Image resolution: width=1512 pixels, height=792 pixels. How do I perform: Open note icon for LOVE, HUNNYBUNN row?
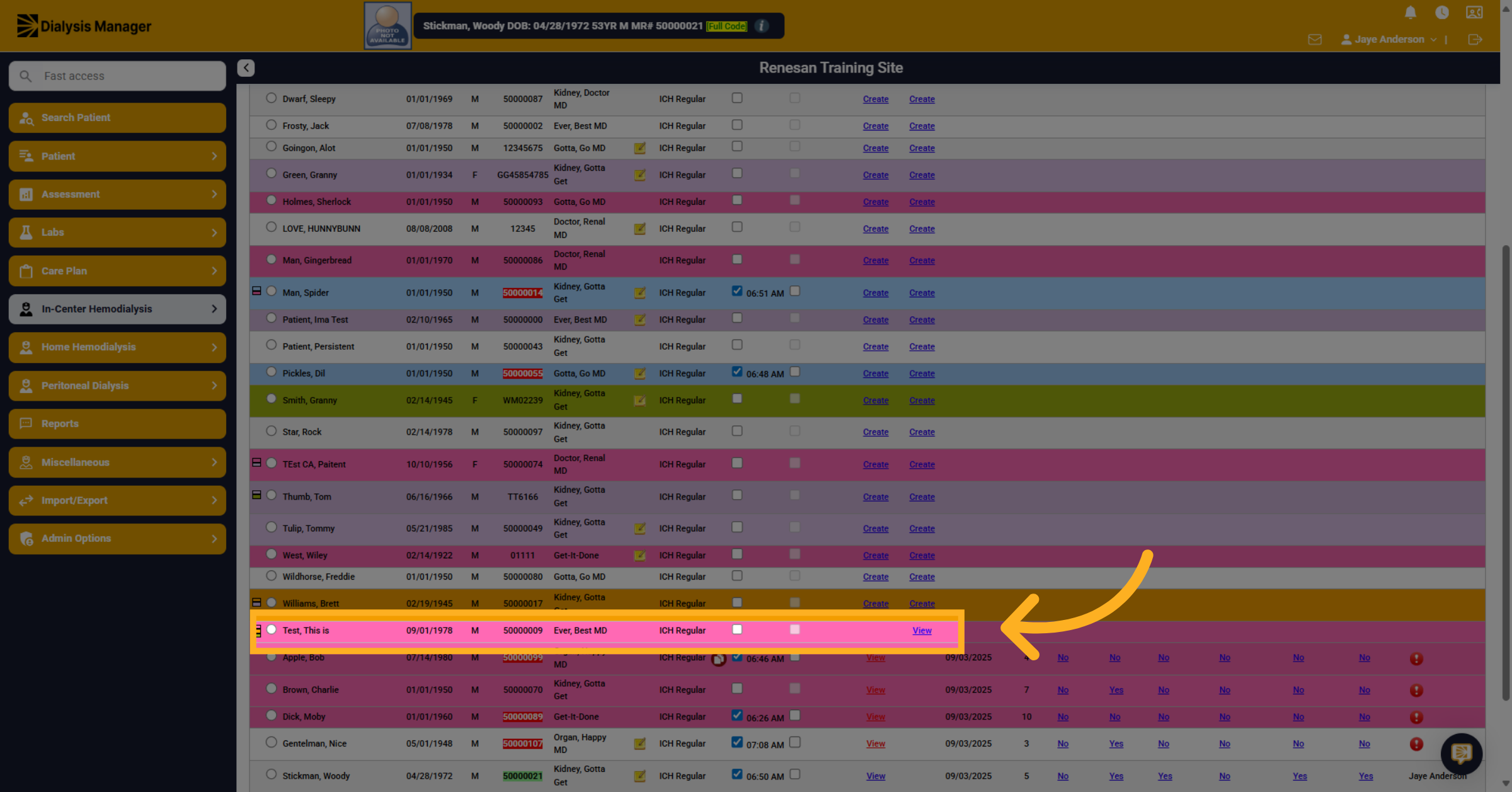pyautogui.click(x=639, y=229)
